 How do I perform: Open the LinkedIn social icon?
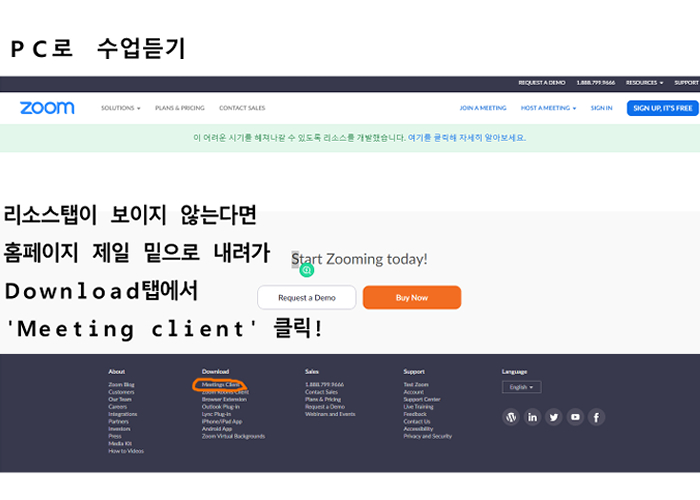tap(532, 417)
